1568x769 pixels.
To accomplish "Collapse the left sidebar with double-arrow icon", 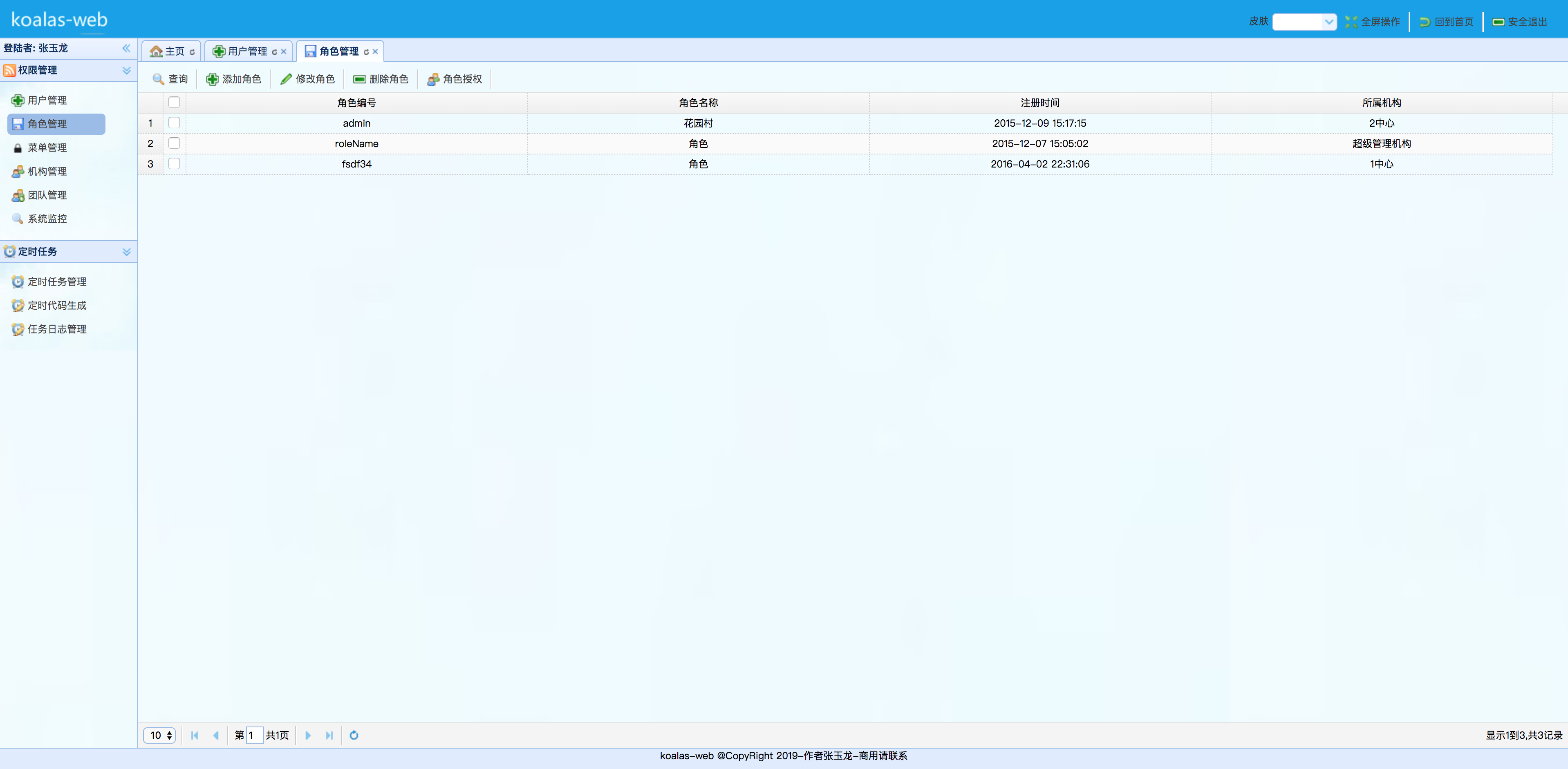I will click(x=127, y=48).
